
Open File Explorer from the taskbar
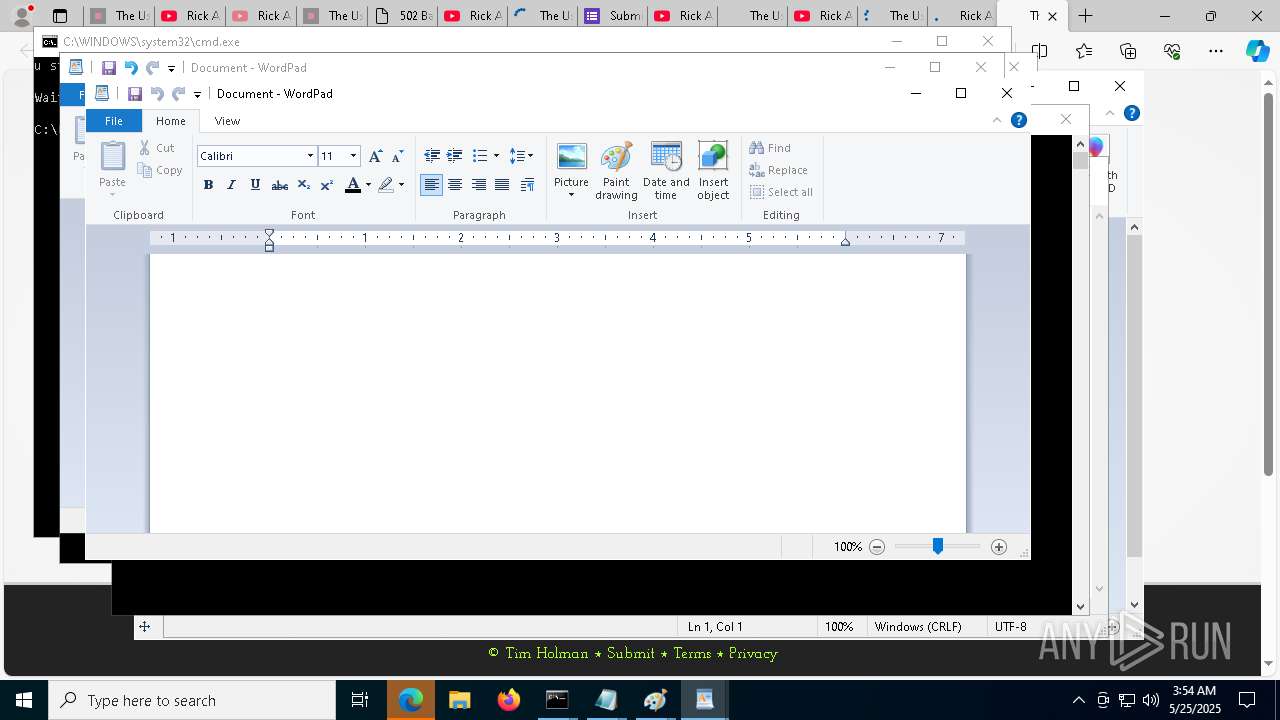pyautogui.click(x=460, y=700)
